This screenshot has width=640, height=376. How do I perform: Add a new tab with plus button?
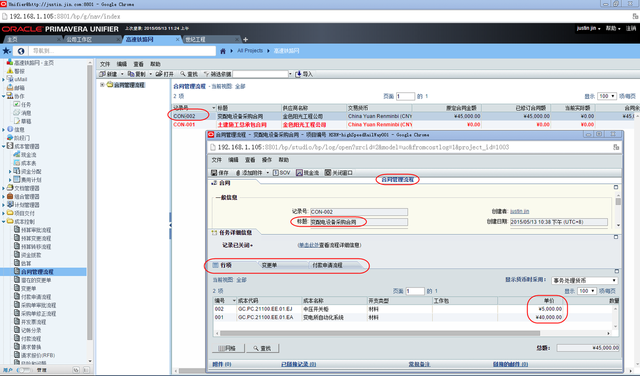pos(245,40)
